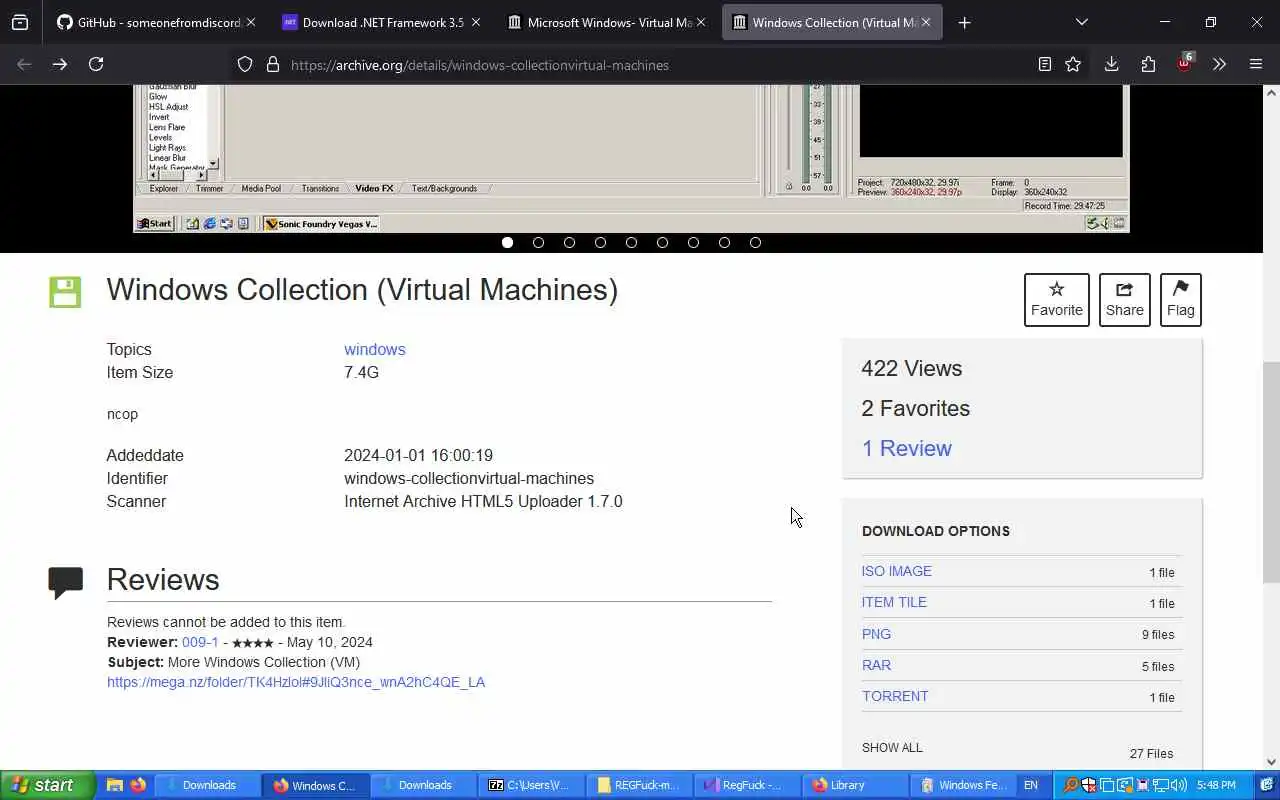The width and height of the screenshot is (1280, 800).
Task: Click the Vegas screenshot preview image
Action: point(631,158)
